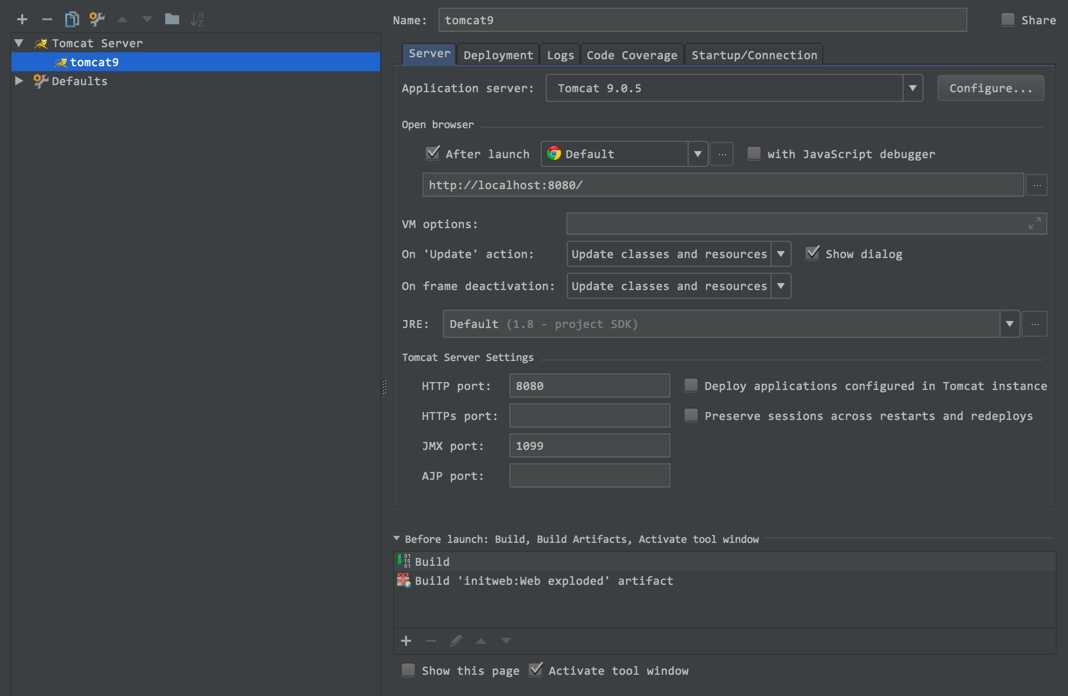
Task: Select tomcat9 configuration in tree
Action: coord(195,62)
